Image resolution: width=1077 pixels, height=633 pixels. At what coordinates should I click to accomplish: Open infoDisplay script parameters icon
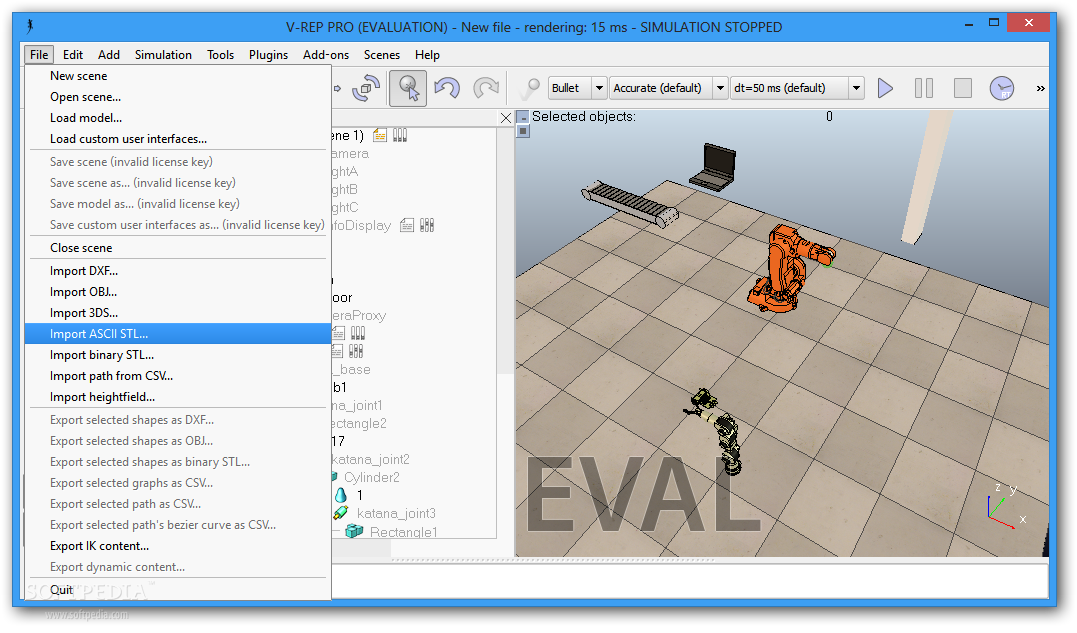click(x=427, y=225)
